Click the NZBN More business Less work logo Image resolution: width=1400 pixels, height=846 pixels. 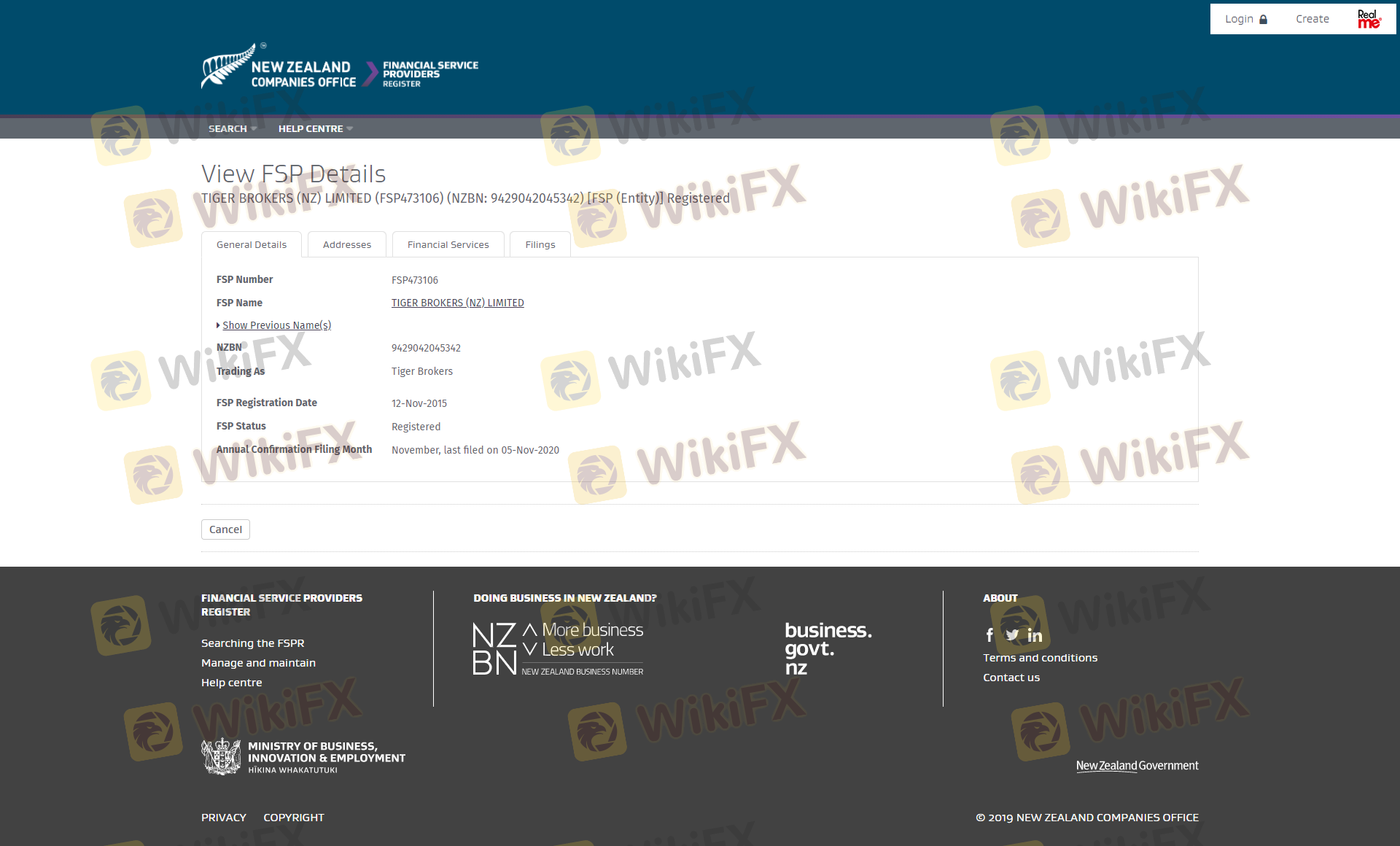pos(559,648)
